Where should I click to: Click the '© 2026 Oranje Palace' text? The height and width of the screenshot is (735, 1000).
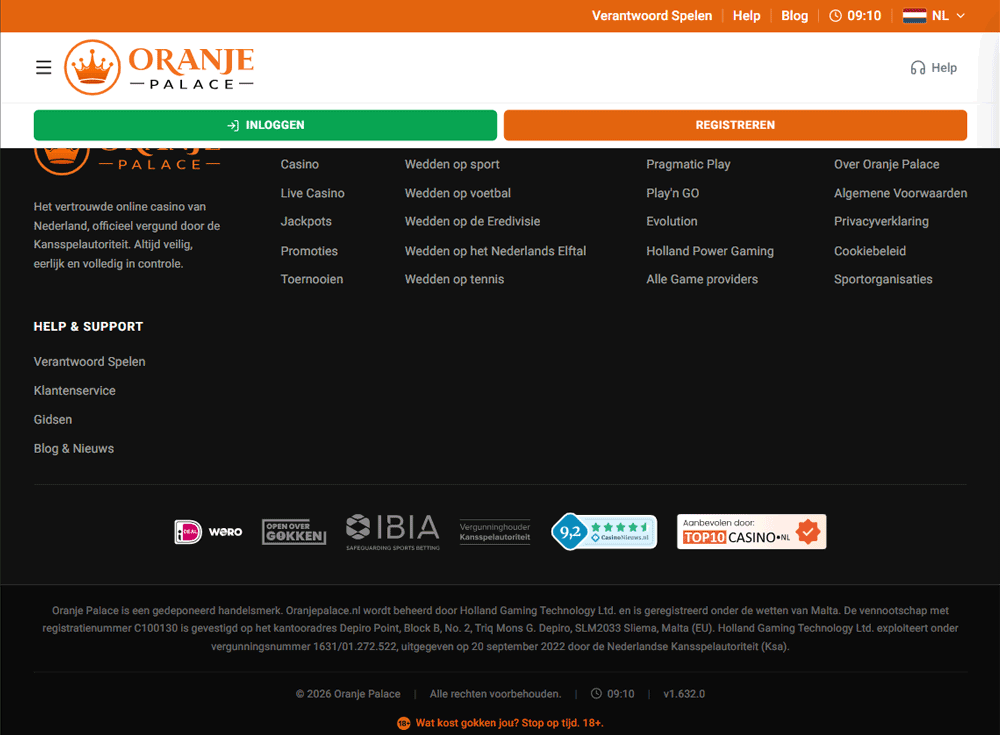tap(348, 694)
